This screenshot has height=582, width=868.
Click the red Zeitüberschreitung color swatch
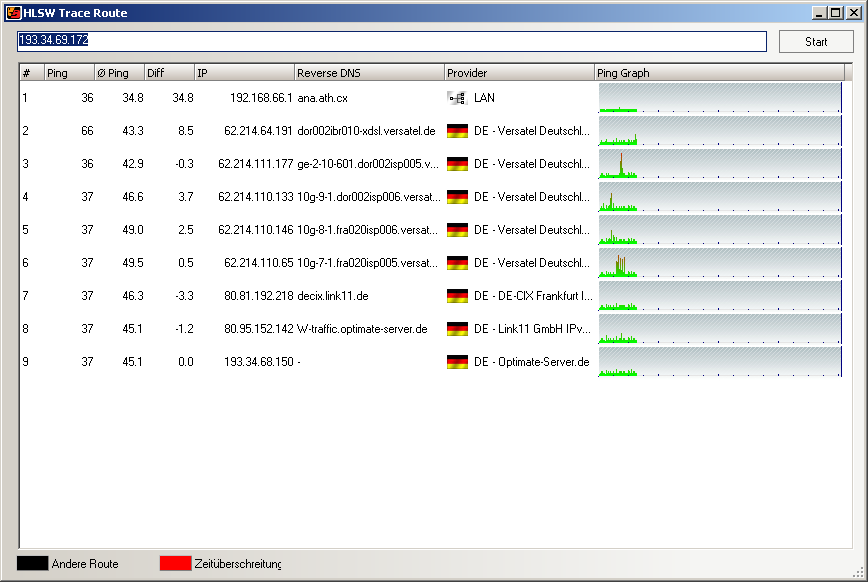(175, 564)
